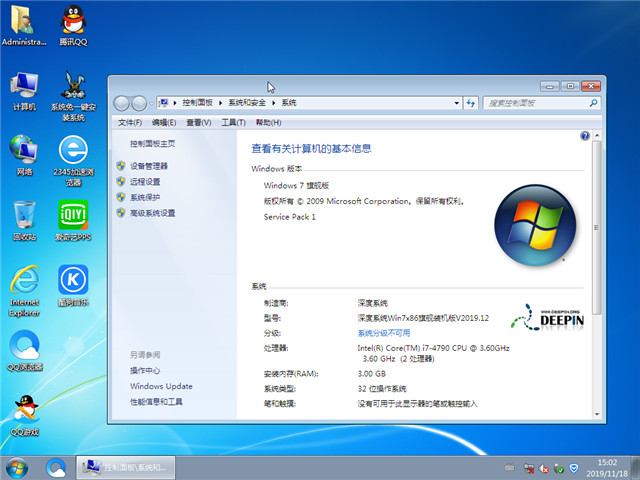Image resolution: width=640 pixels, height=480 pixels.
Task: Open the address bar history dropdown arrow
Action: 457,103
